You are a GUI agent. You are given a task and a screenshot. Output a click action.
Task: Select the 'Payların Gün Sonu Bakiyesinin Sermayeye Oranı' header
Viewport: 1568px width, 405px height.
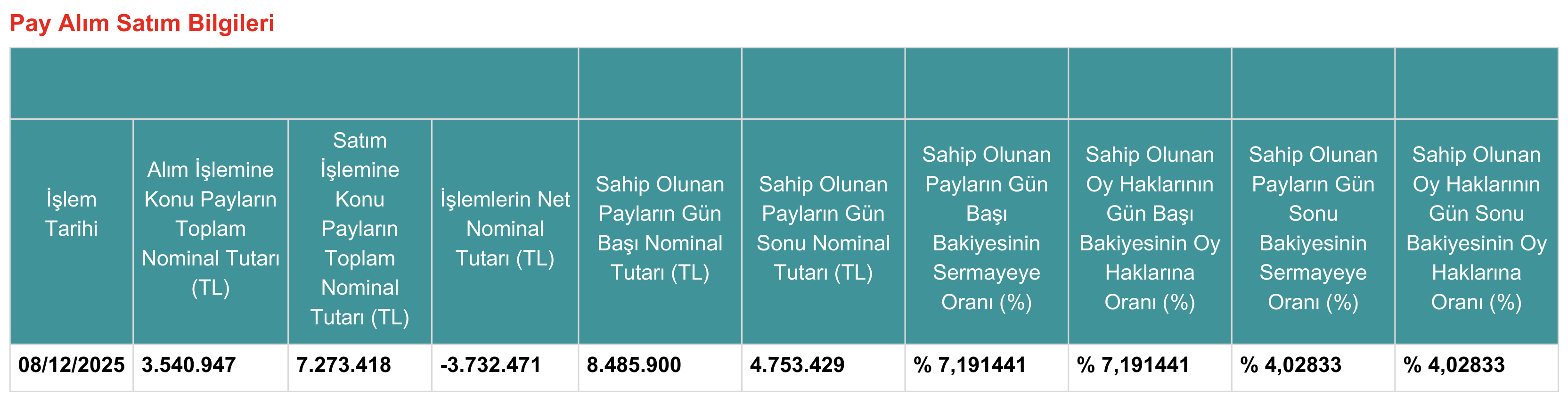pyautogui.click(x=1313, y=228)
